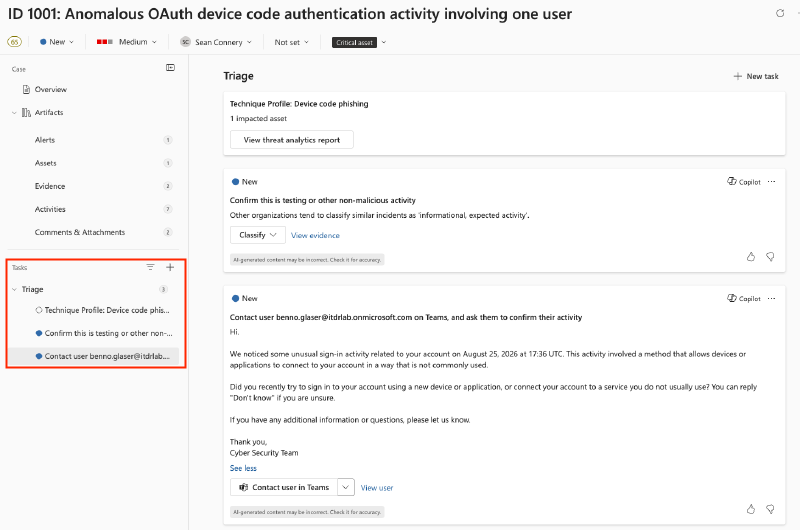
Task: Open the Alerts artifact list
Action: pos(45,140)
